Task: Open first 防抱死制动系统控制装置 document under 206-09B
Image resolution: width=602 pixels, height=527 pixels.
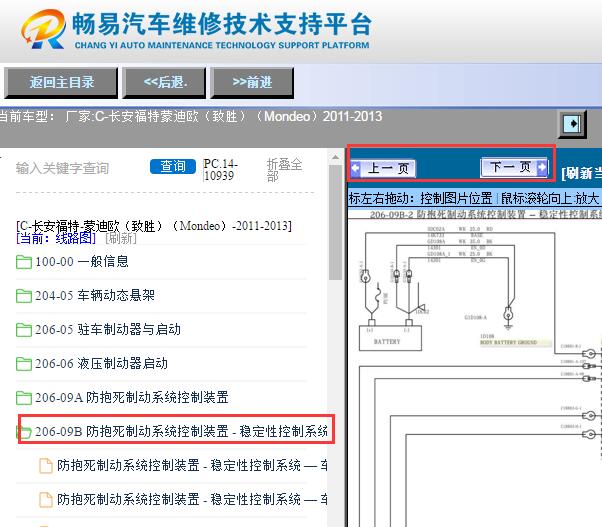Action: [192, 466]
